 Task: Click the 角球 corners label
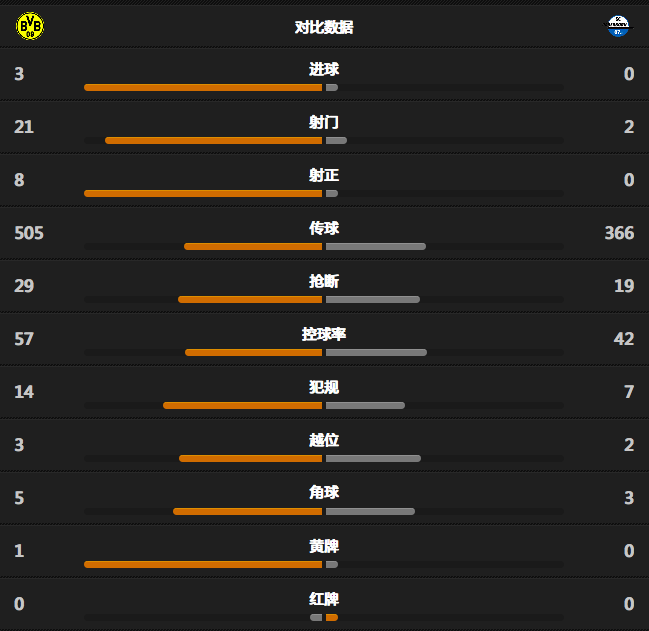pos(324,492)
